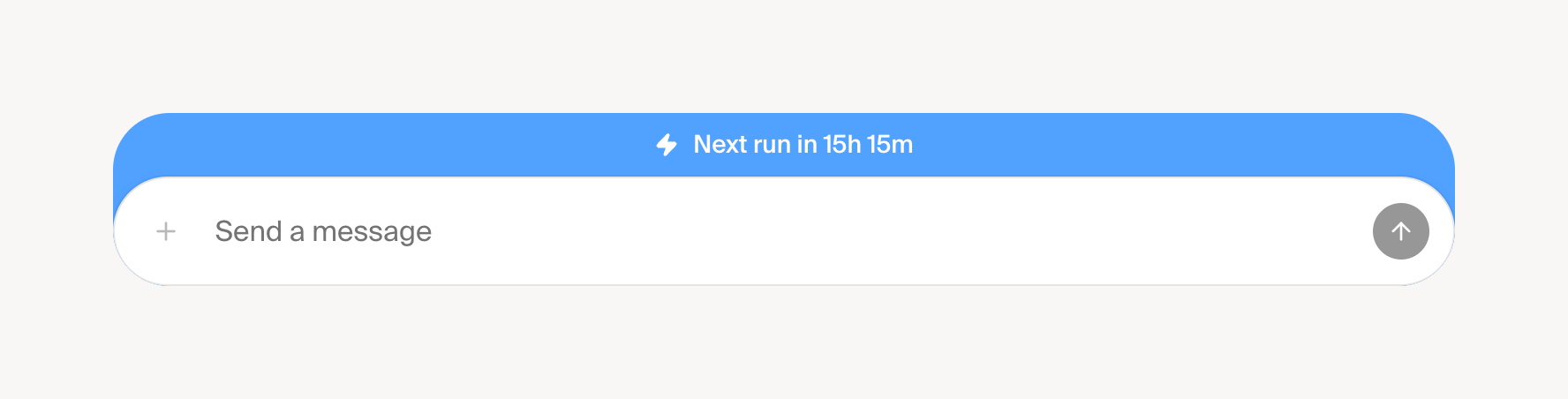1568x399 pixels.
Task: Select the bolt icon beside Next run
Action: click(667, 145)
